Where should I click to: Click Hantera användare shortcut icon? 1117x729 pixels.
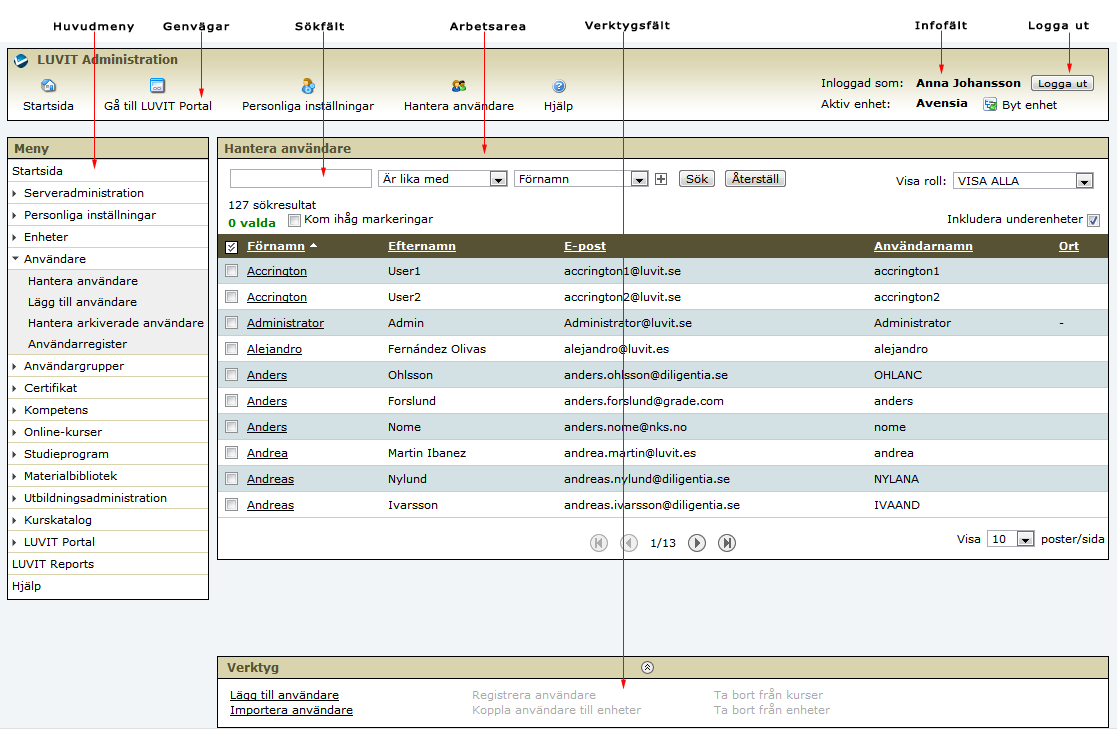[459, 86]
